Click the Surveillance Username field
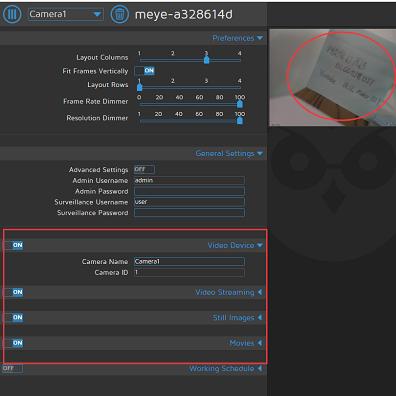The height and width of the screenshot is (396, 396). 189,202
